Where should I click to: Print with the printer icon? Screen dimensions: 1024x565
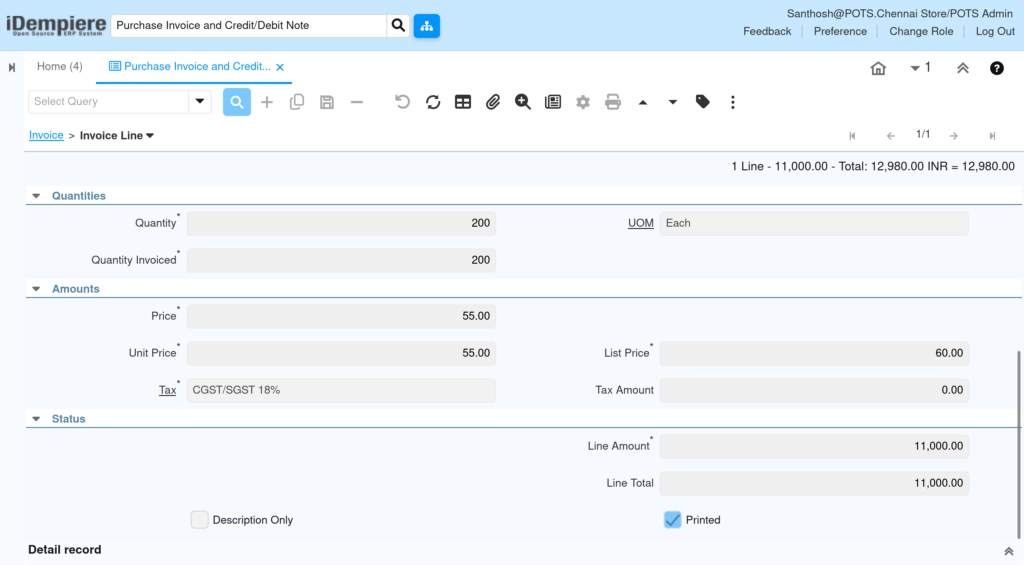613,102
